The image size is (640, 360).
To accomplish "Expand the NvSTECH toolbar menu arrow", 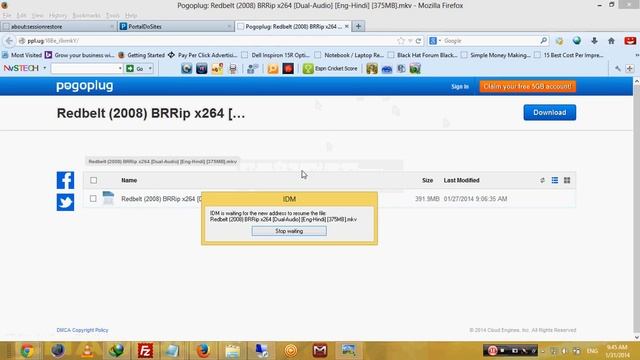I will click(x=44, y=68).
